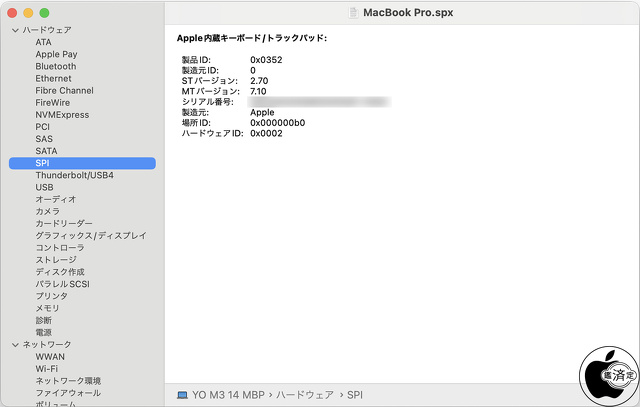
Task: Open the Ethernet entry
Action: tap(53, 78)
